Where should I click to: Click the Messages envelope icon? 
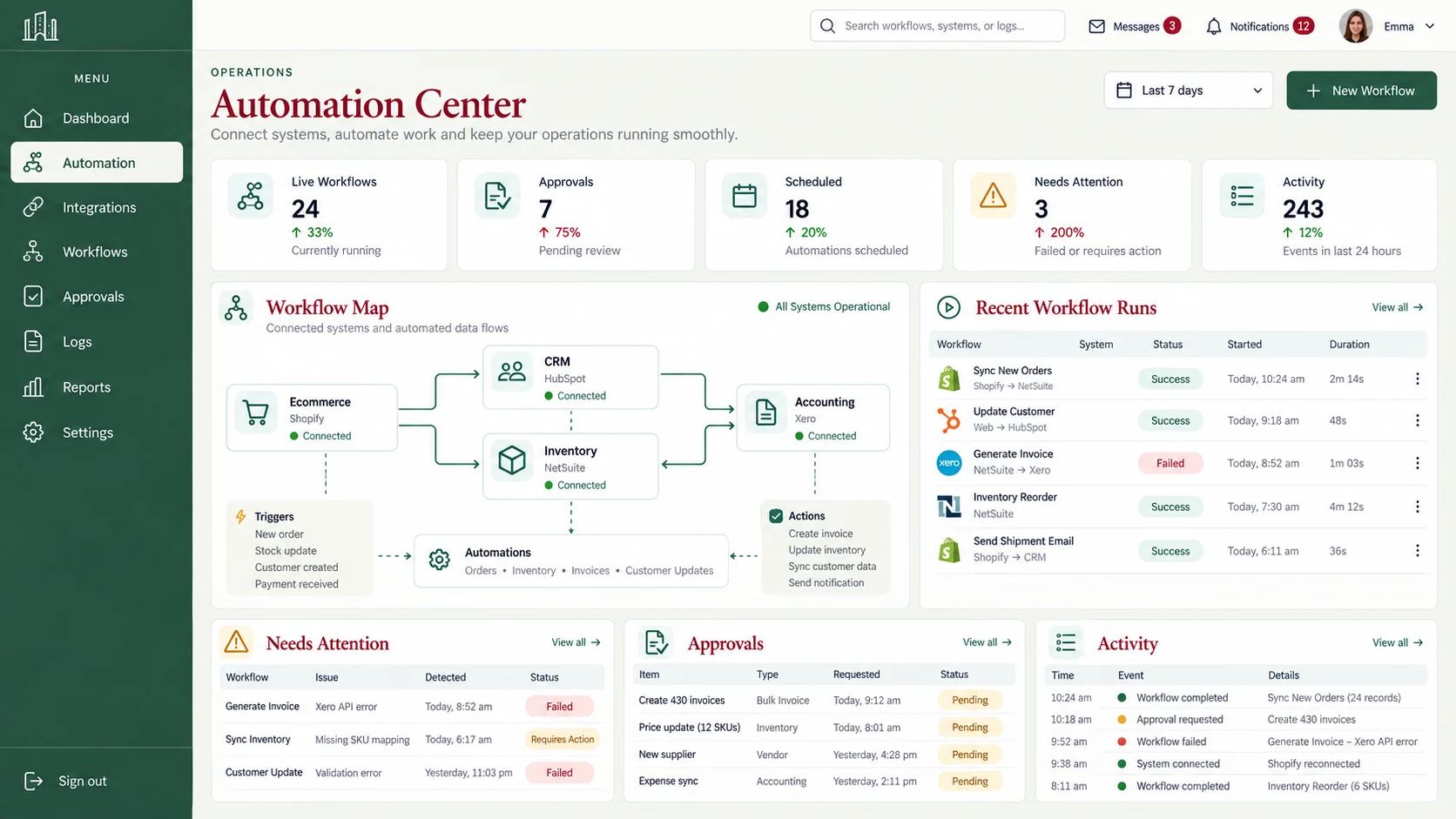[1096, 26]
